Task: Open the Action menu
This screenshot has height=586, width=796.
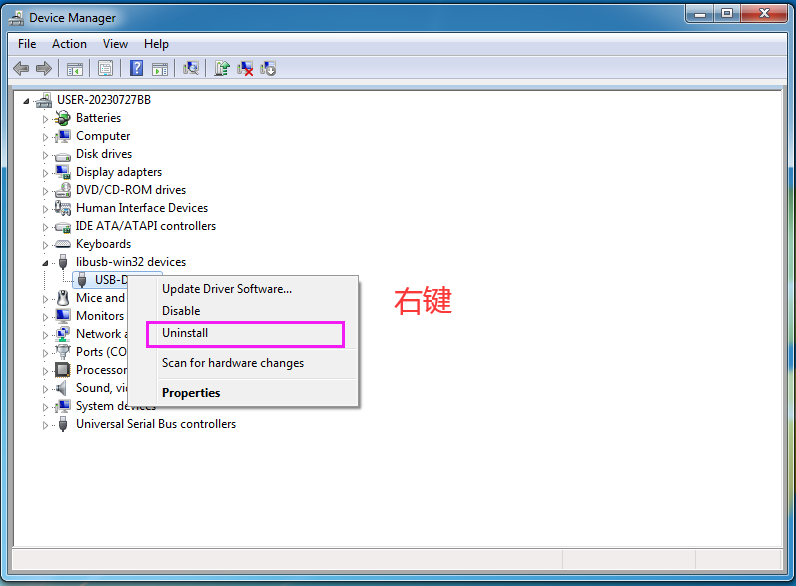Action: point(69,44)
